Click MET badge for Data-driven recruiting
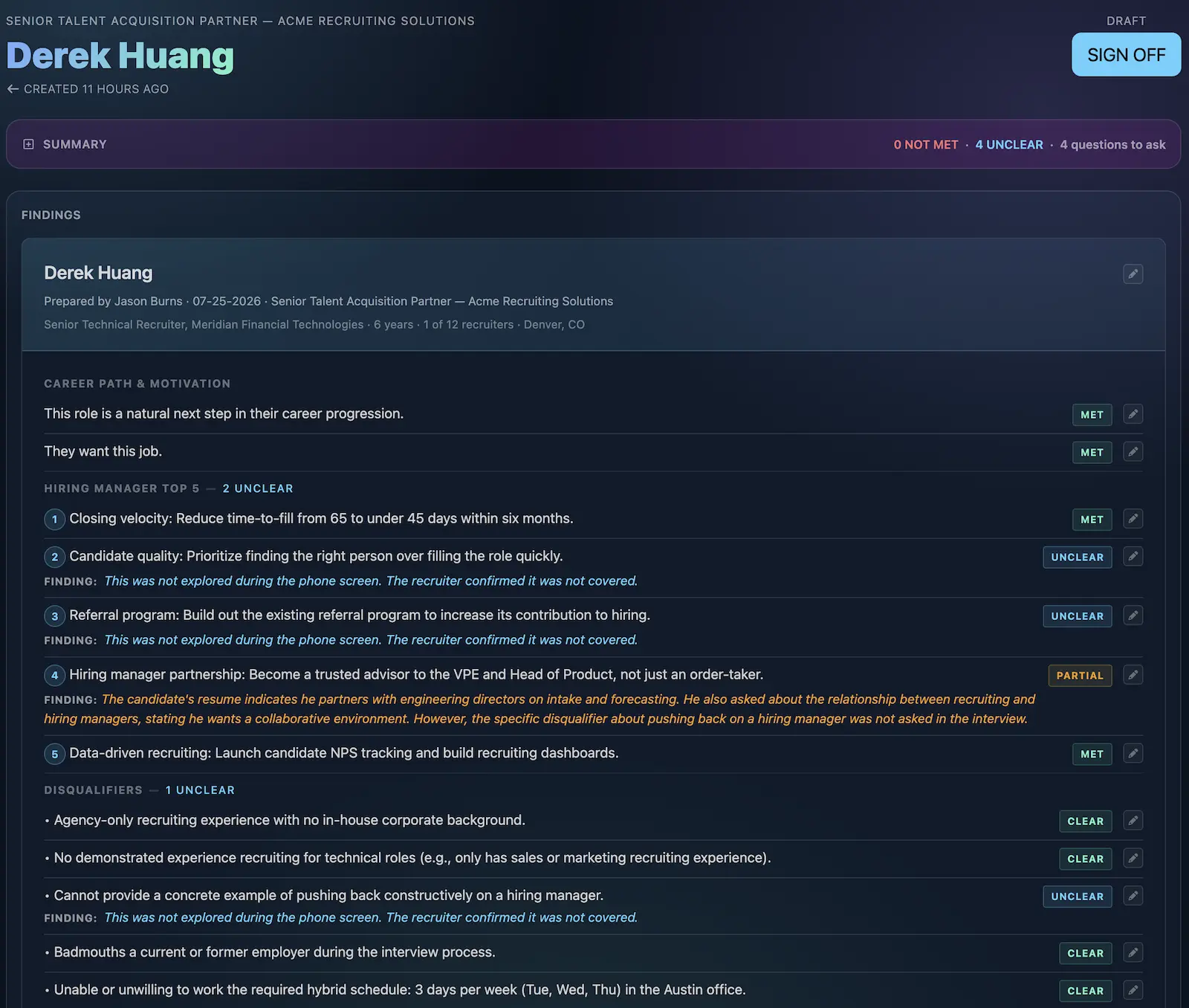The height and width of the screenshot is (1008, 1189). [x=1092, y=754]
